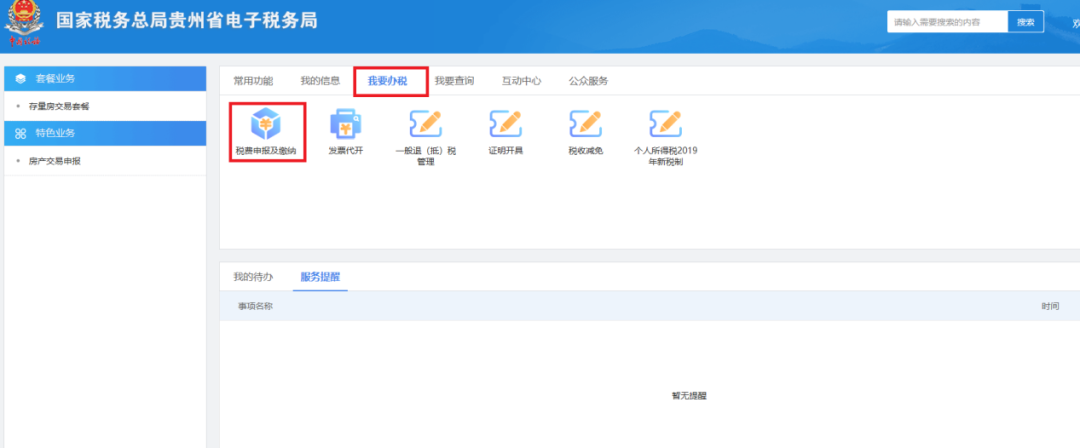
Task: Open 存量房交易套餐 in the sidebar
Action: coord(59,107)
